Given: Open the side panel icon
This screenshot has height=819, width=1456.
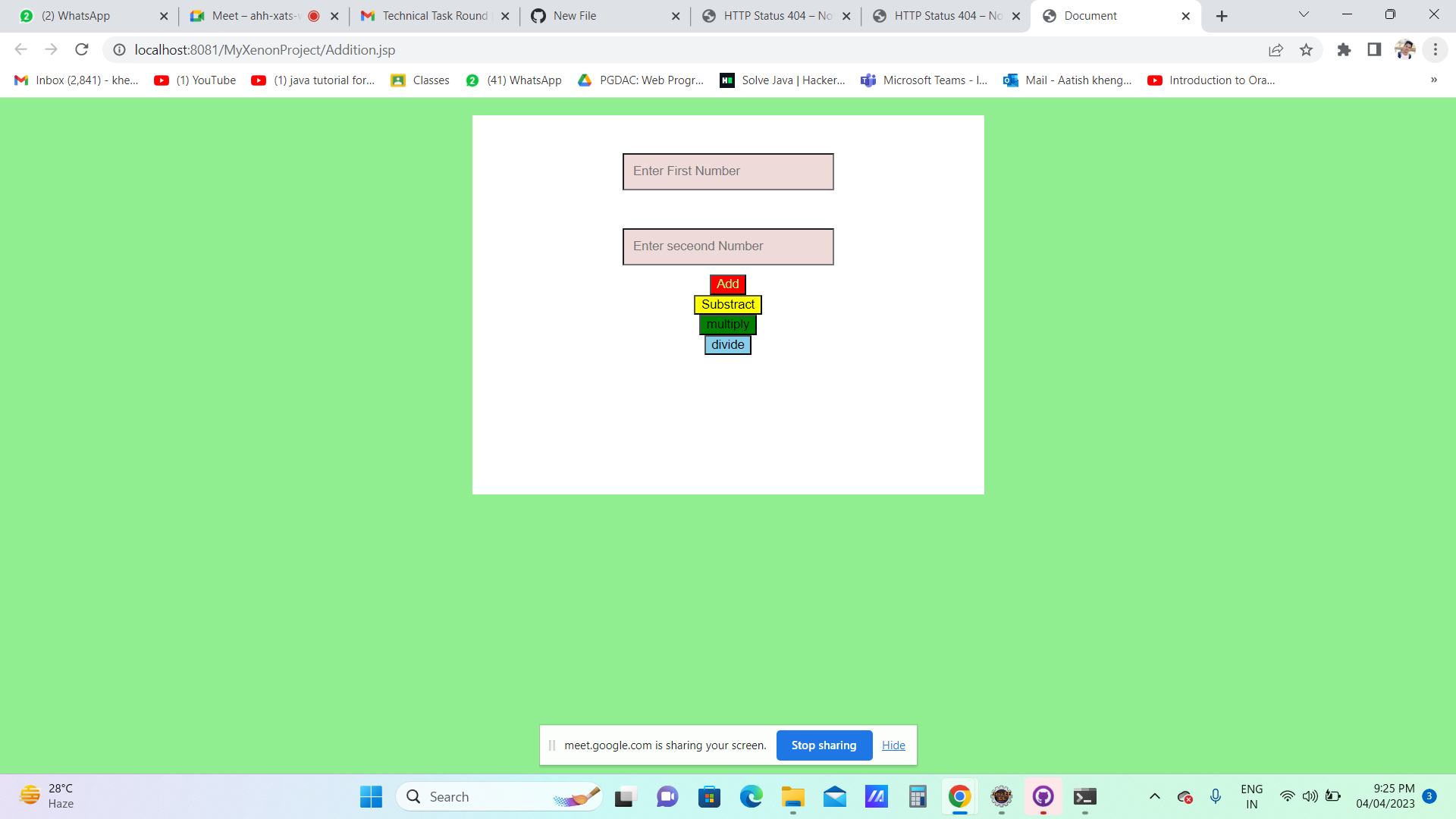Looking at the screenshot, I should pos(1373,49).
